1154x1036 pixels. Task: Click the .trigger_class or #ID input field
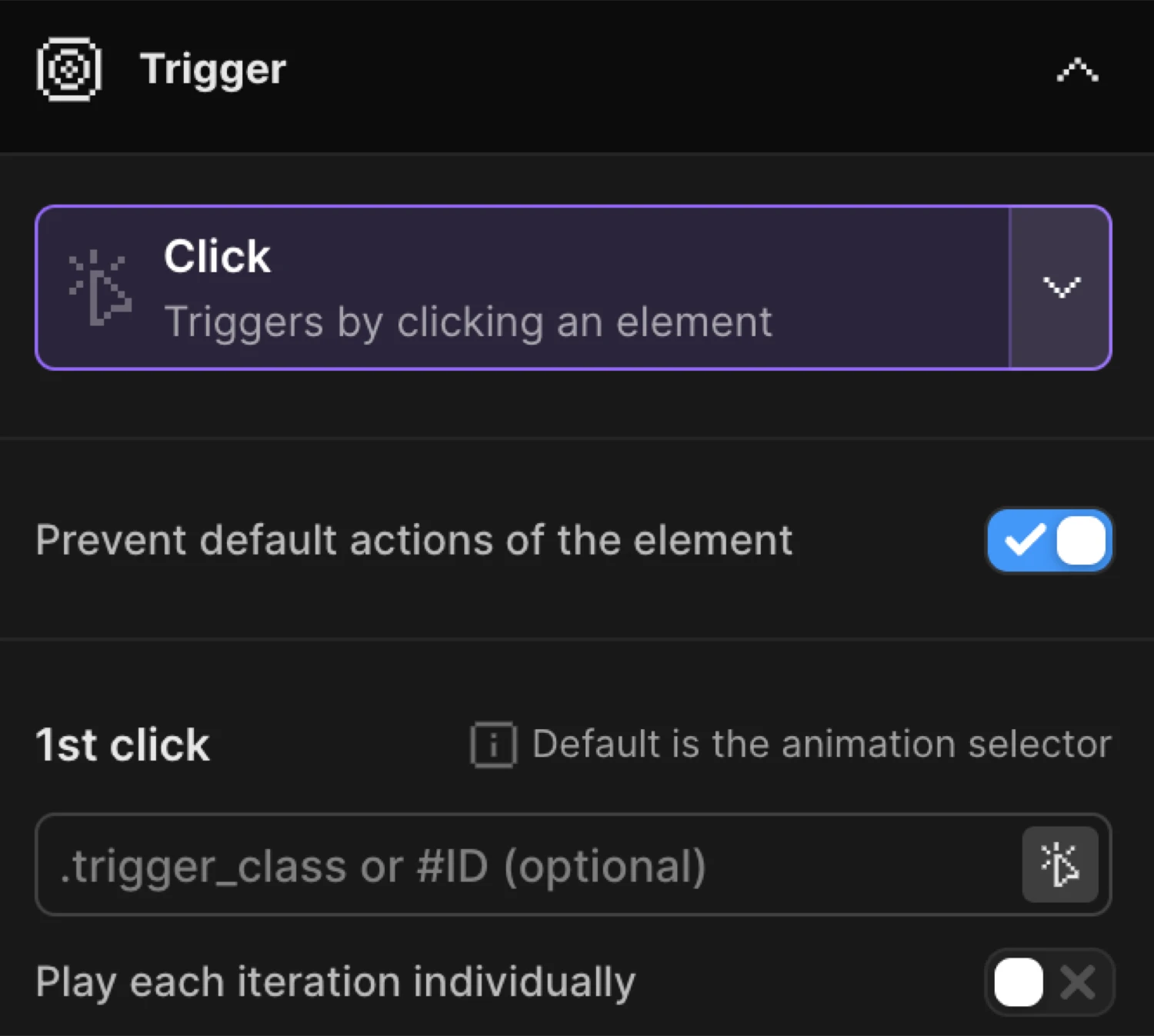pyautogui.click(x=462, y=864)
